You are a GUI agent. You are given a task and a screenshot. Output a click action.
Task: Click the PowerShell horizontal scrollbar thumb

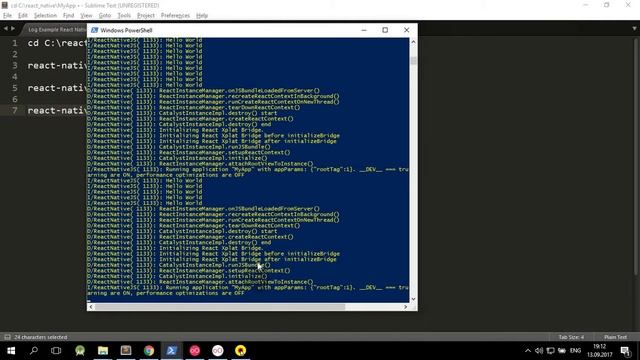click(220, 307)
